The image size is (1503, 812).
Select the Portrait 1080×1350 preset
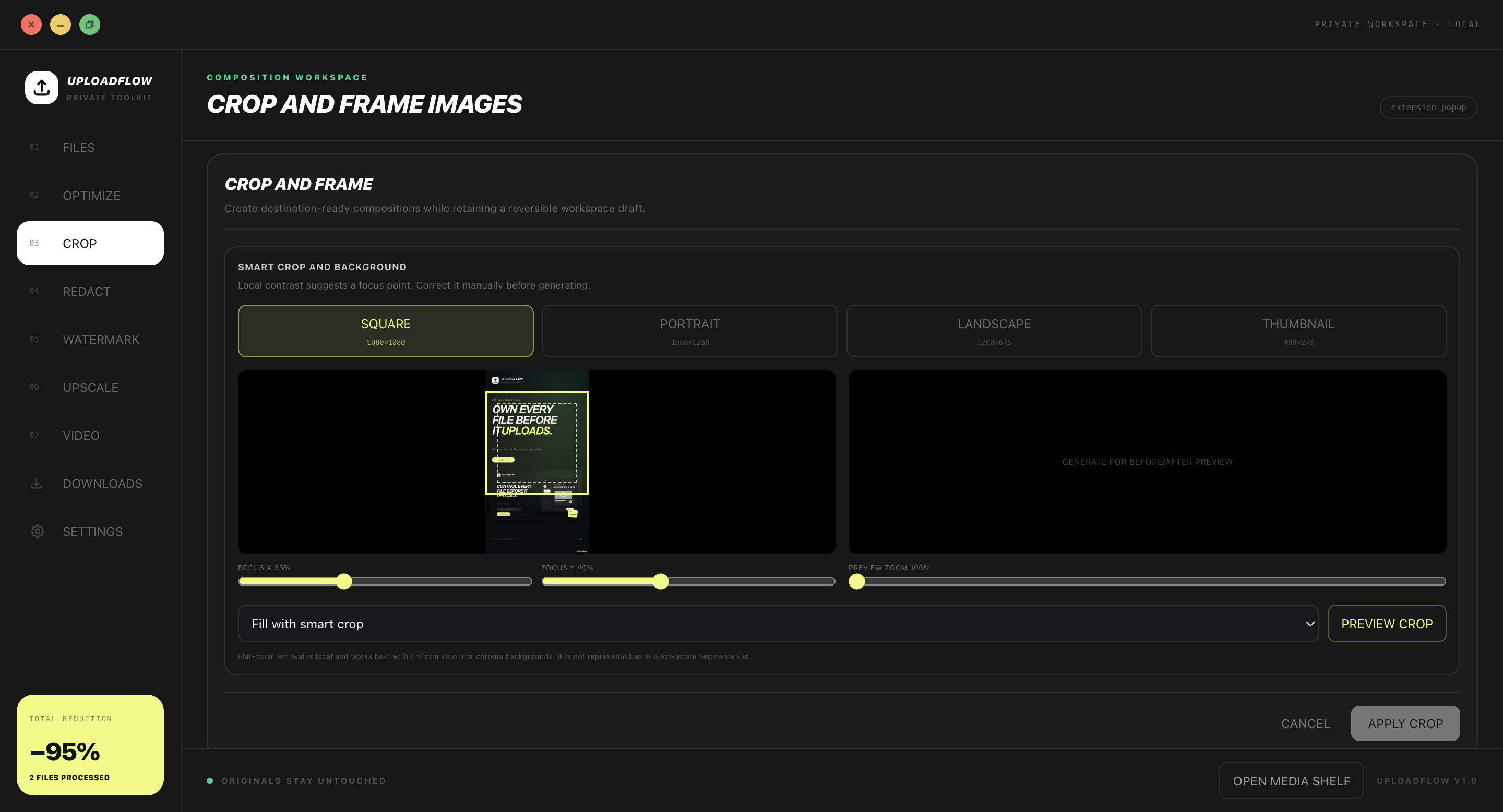coord(689,331)
